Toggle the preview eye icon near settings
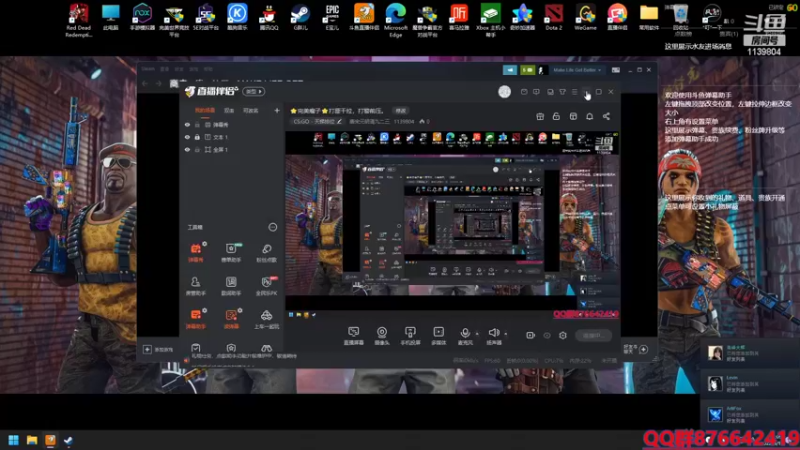Viewport: 800px width, 450px height. click(x=547, y=335)
